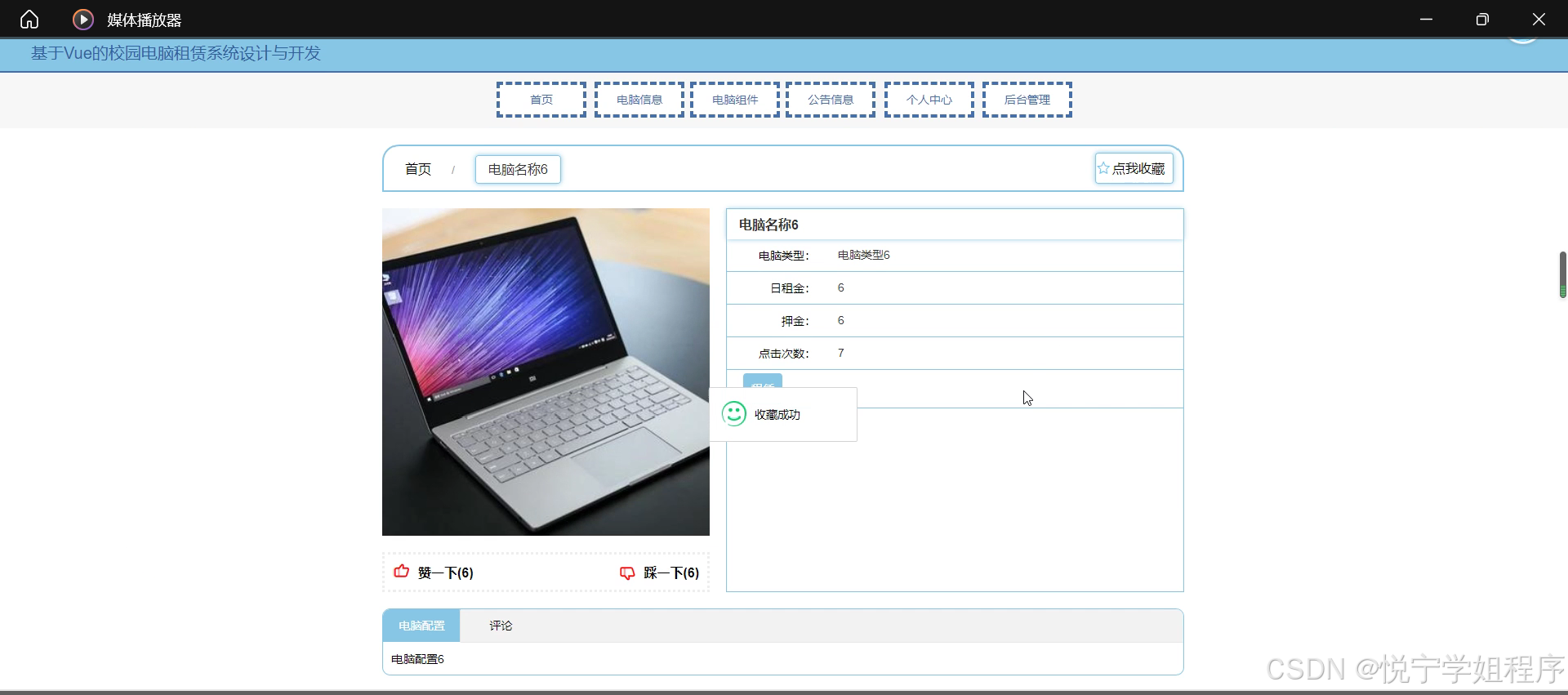Click the 点击次数: label
Image resolution: width=1568 pixels, height=695 pixels.
784,354
